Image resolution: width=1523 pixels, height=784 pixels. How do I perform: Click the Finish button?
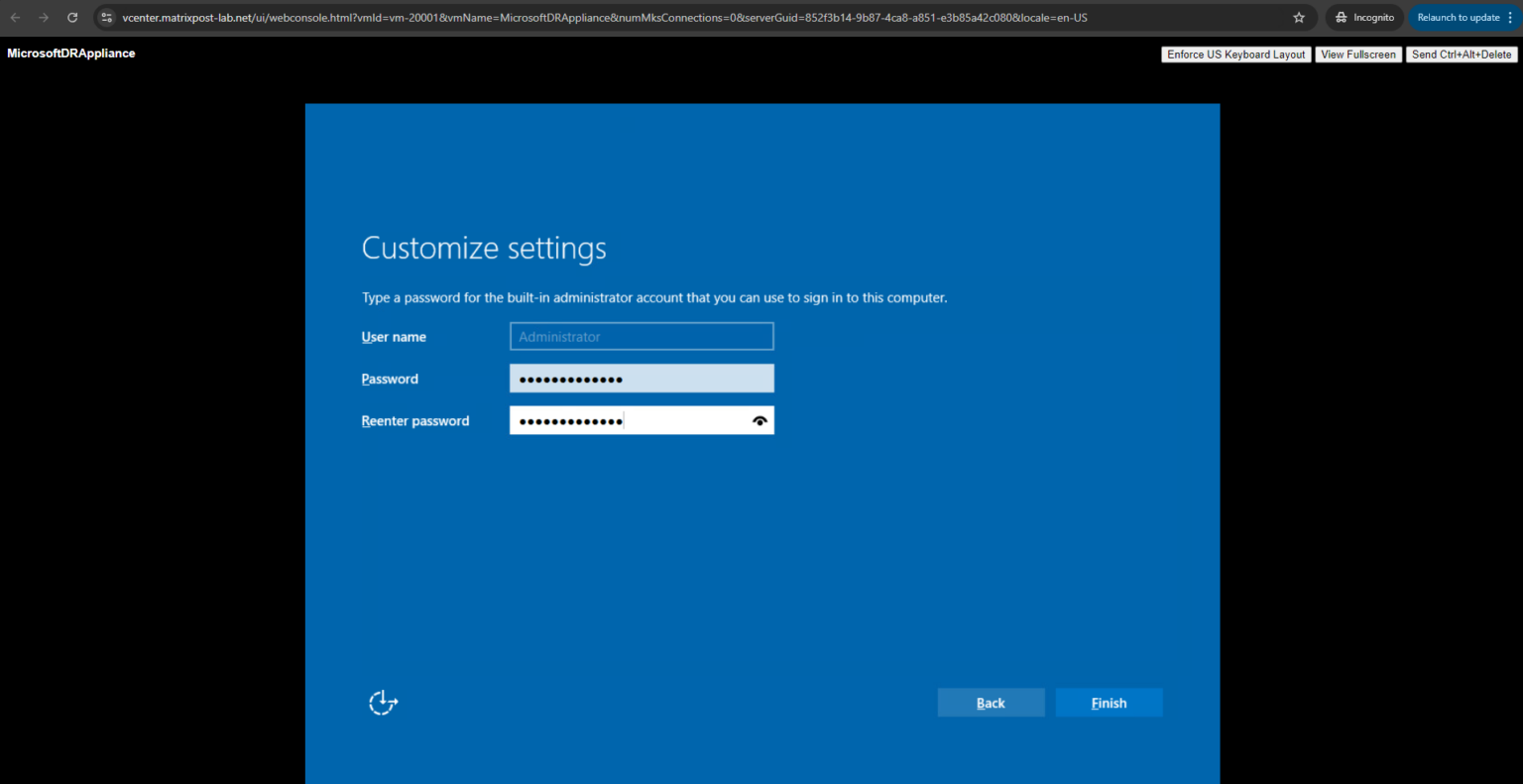coord(1109,702)
